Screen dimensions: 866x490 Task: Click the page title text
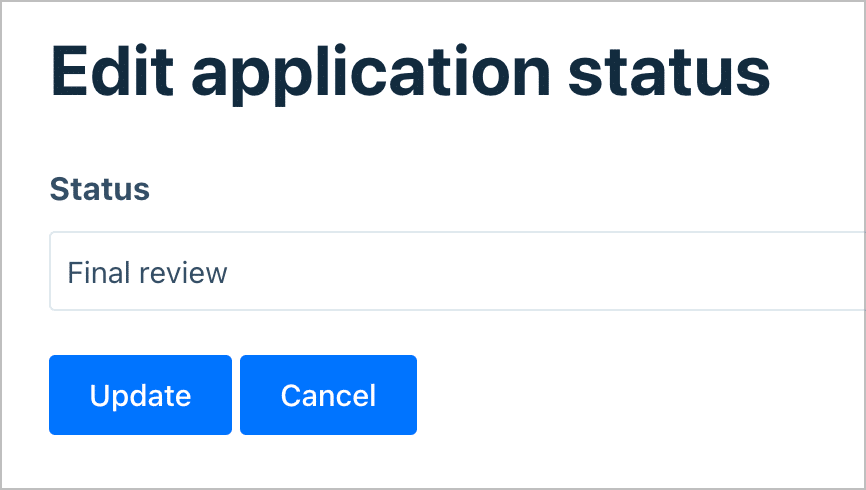pos(410,72)
